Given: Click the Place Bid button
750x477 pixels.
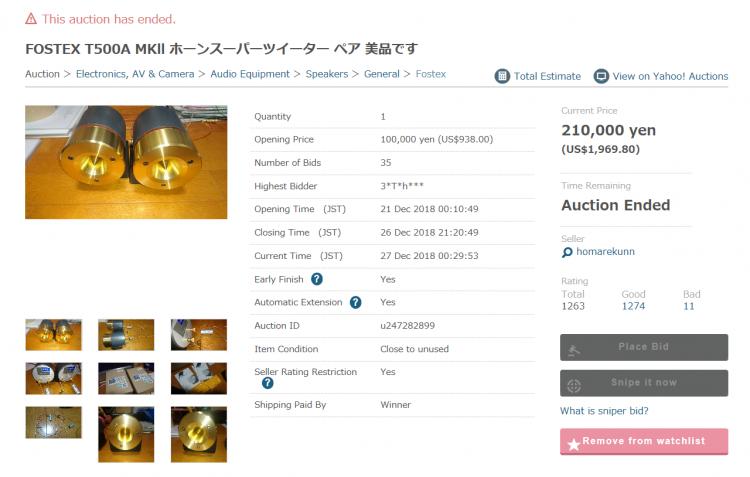Looking at the screenshot, I should click(644, 347).
